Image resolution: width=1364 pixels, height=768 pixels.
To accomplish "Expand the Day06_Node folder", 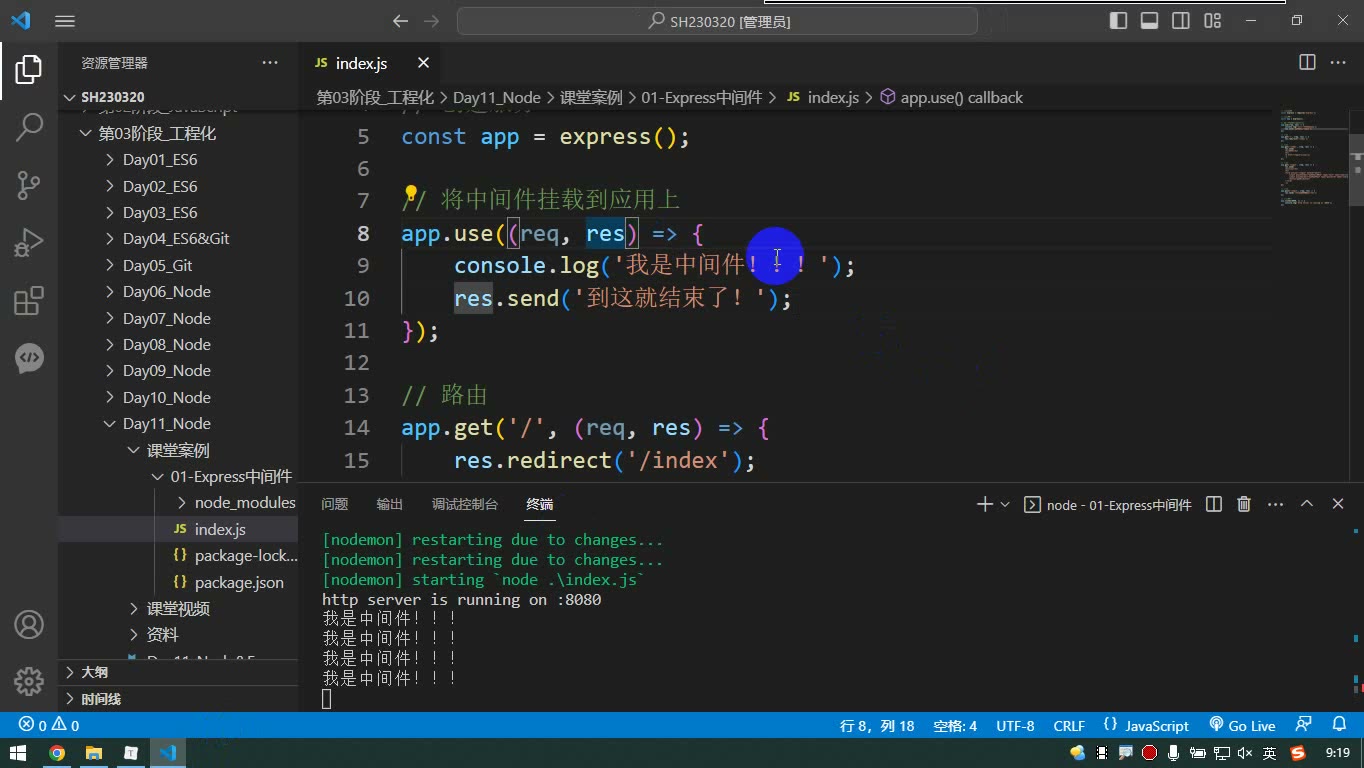I will click(x=166, y=292).
